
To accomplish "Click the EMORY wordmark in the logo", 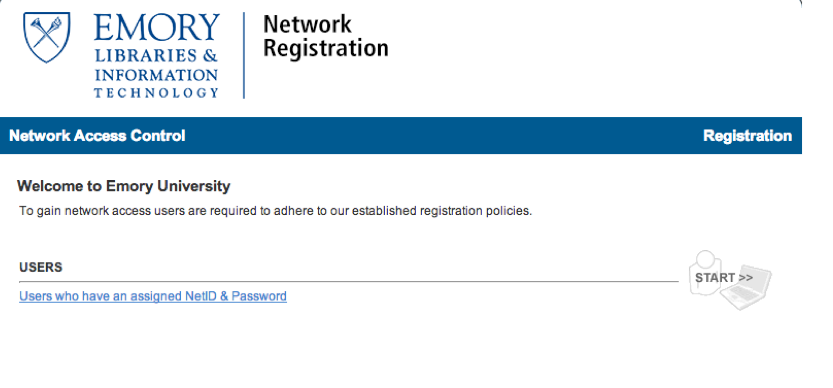I will pos(157,28).
